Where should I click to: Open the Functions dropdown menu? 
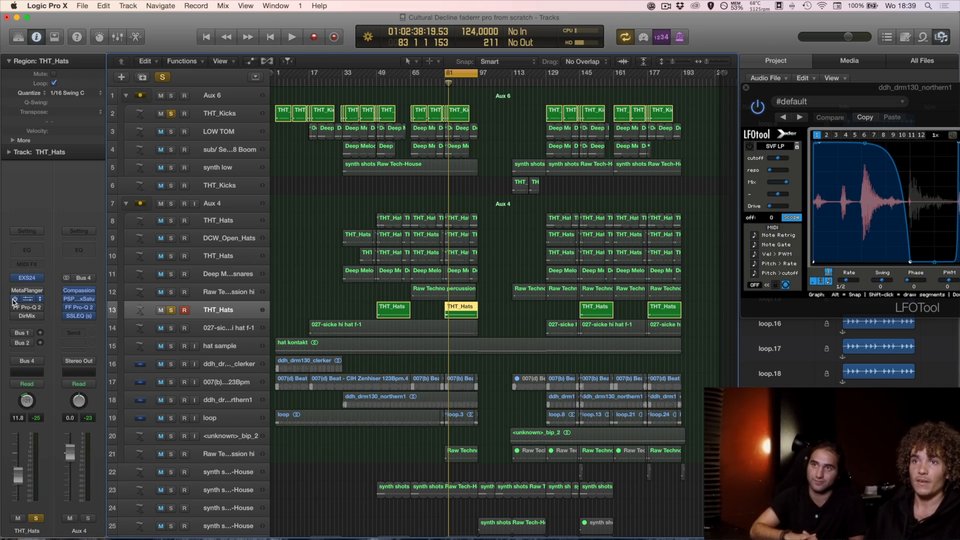click(186, 61)
